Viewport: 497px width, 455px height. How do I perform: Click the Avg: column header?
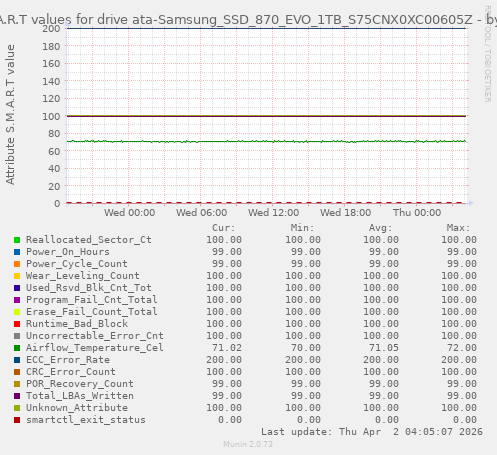click(380, 228)
